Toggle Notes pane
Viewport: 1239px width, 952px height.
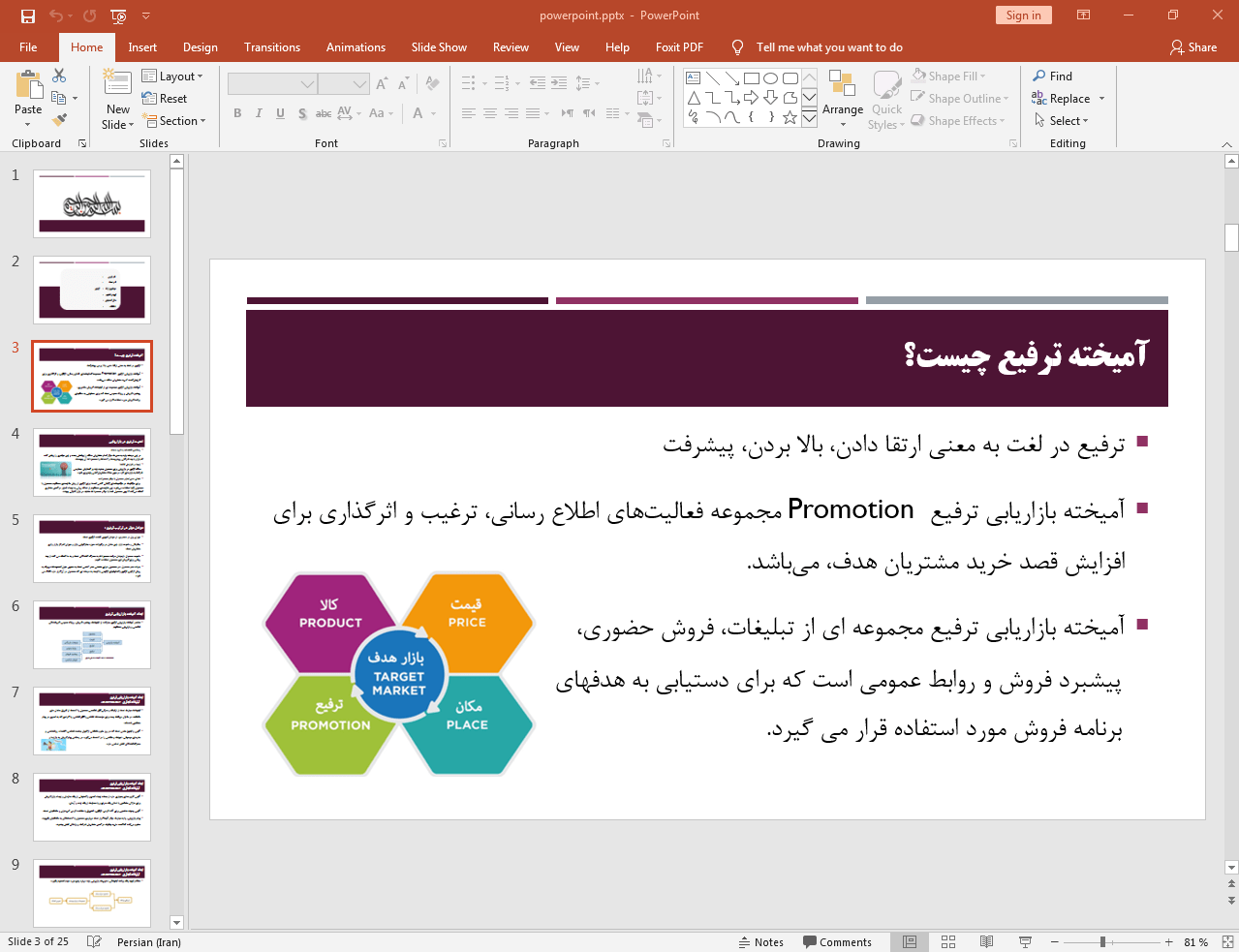click(x=760, y=942)
